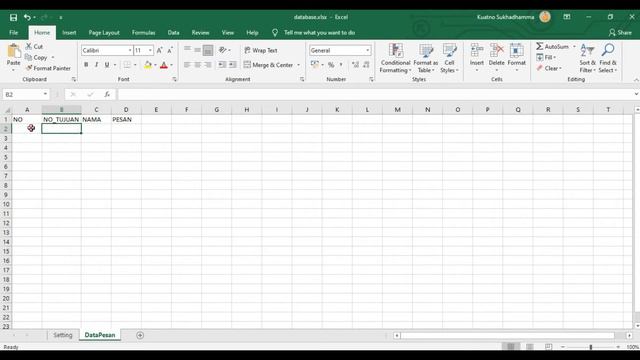This screenshot has width=640, height=360.
Task: Open the Font dialog launcher
Action: point(175,79)
